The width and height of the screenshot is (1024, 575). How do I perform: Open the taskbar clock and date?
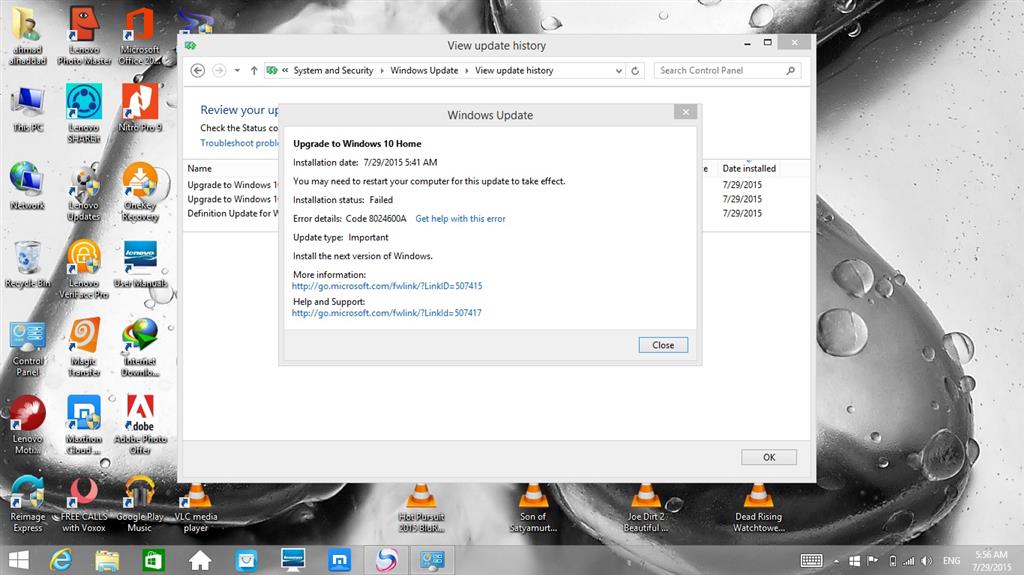coord(991,561)
